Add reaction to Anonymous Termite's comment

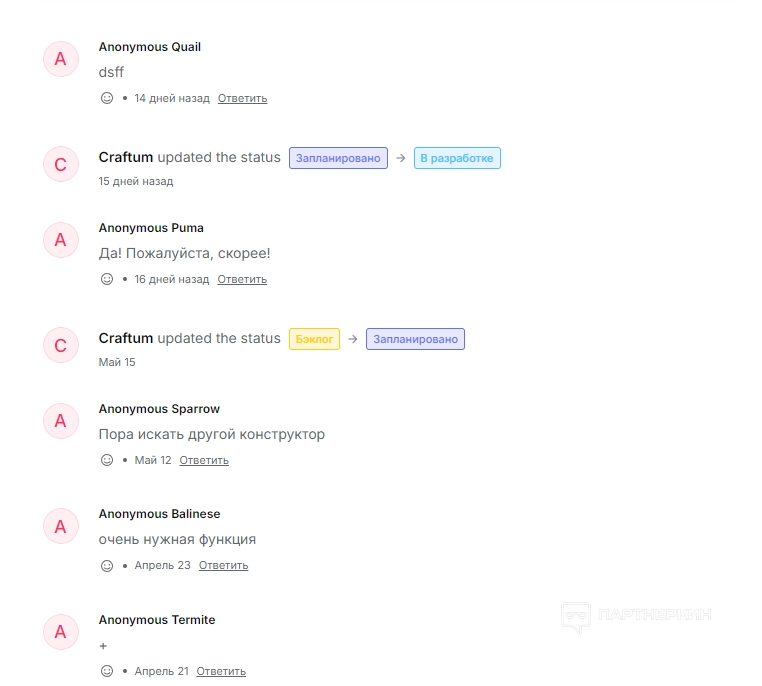[107, 671]
